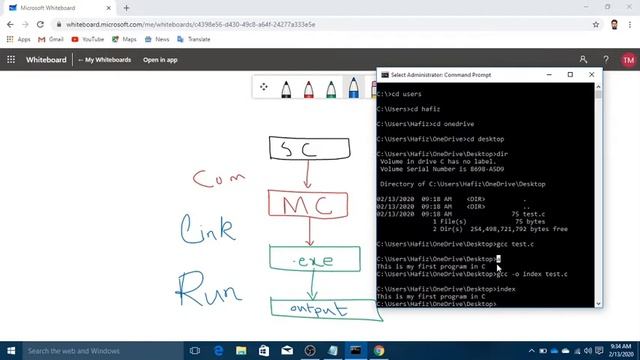640x360 pixels.
Task: Open the Translate bookmark
Action: (x=194, y=39)
